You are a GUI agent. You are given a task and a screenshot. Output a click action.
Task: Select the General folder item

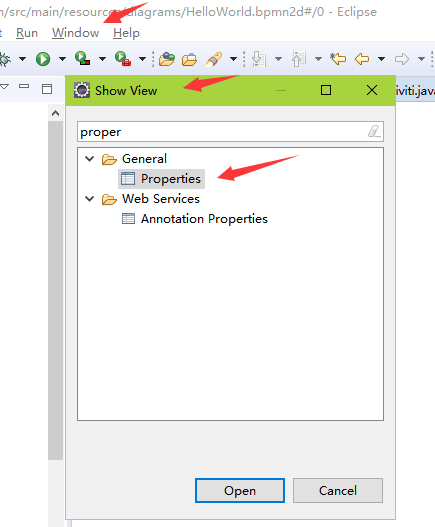coord(144,159)
